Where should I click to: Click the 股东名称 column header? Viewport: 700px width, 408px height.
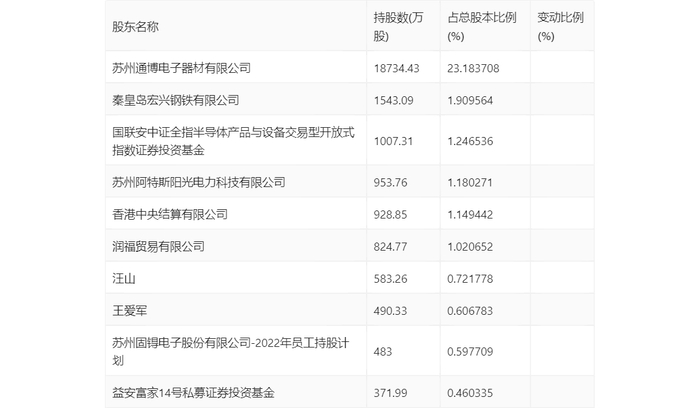pos(135,27)
